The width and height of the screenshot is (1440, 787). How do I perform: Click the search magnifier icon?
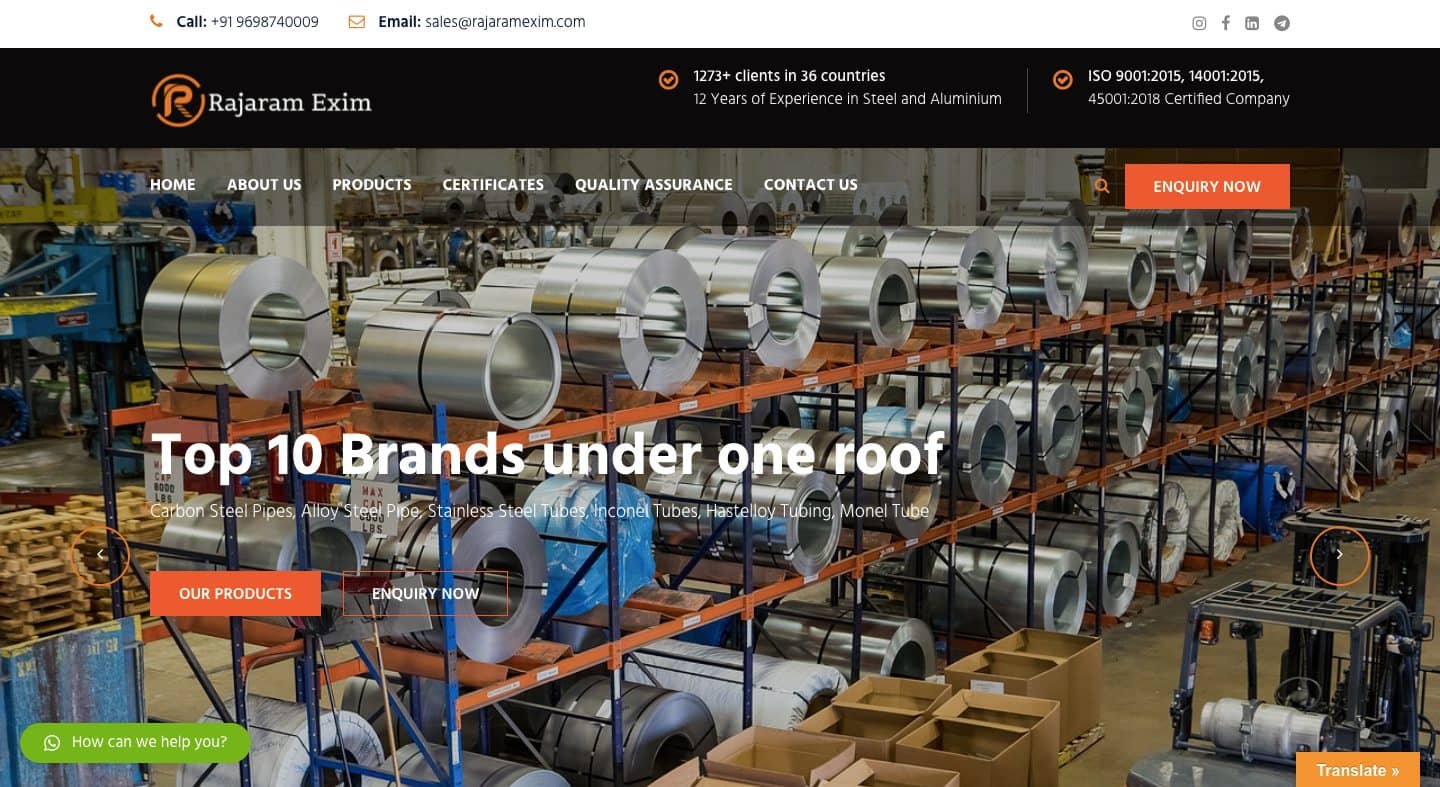pyautogui.click(x=1102, y=186)
